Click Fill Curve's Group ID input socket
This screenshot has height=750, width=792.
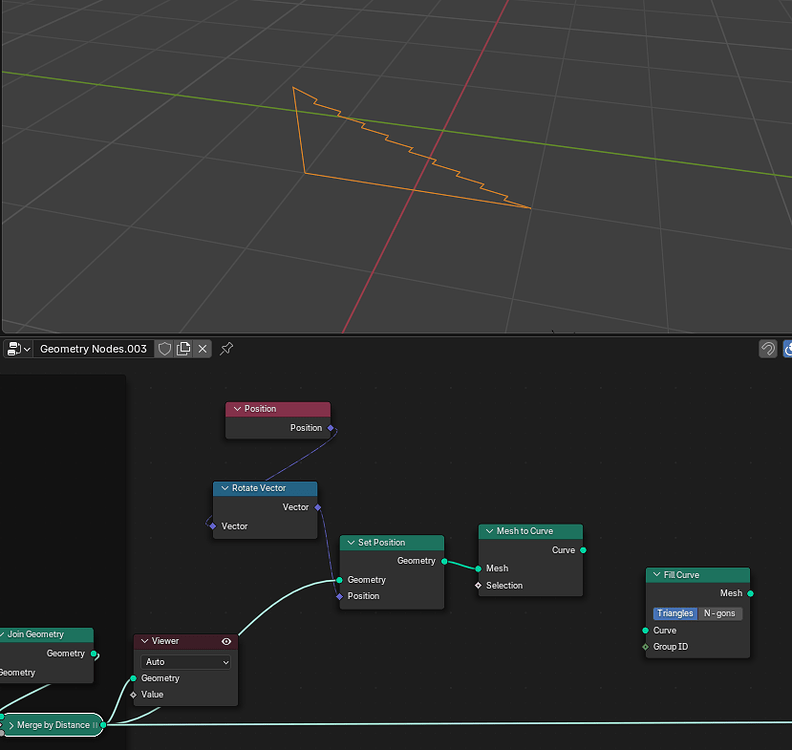(646, 647)
